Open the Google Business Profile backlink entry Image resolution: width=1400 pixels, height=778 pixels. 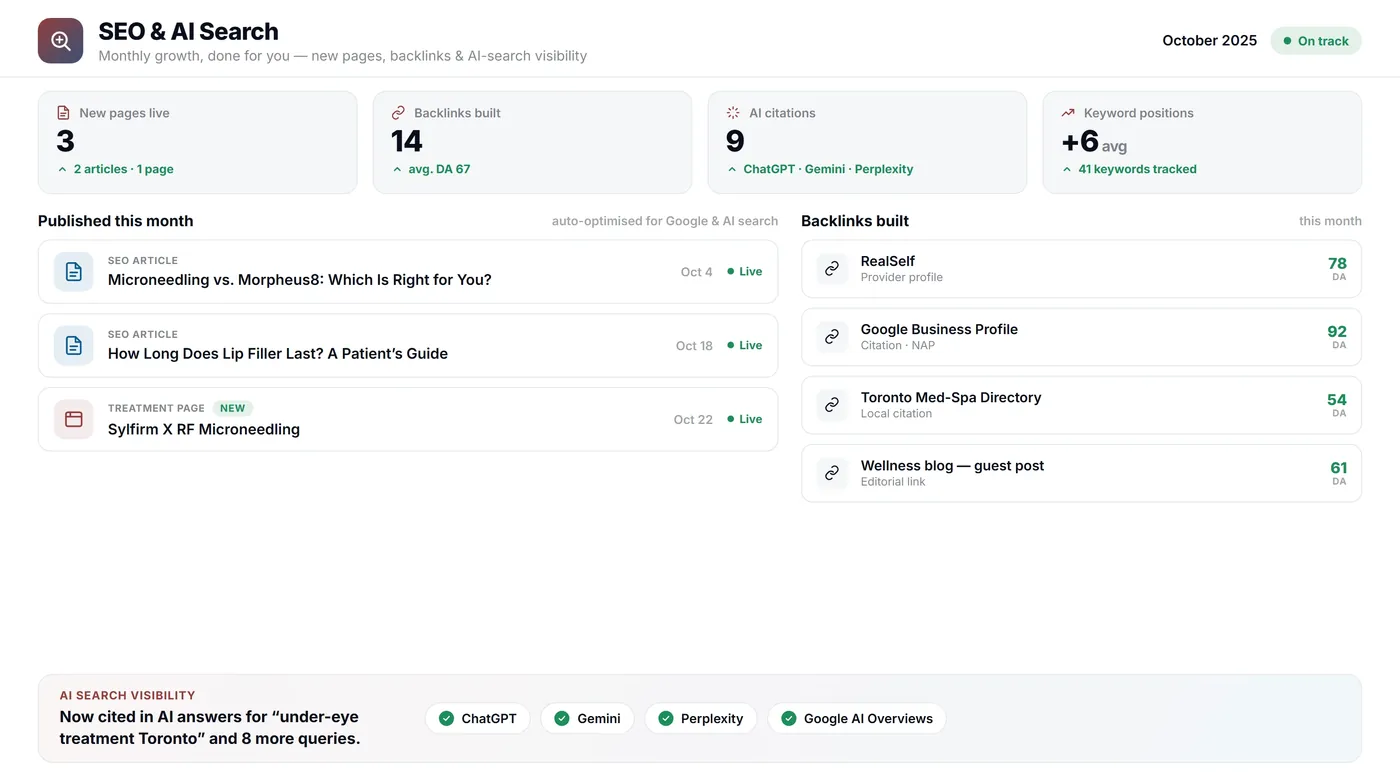point(1081,336)
